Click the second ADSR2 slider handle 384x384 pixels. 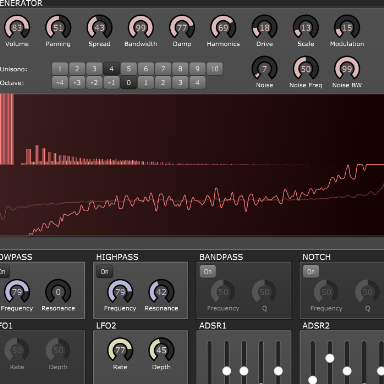330,358
